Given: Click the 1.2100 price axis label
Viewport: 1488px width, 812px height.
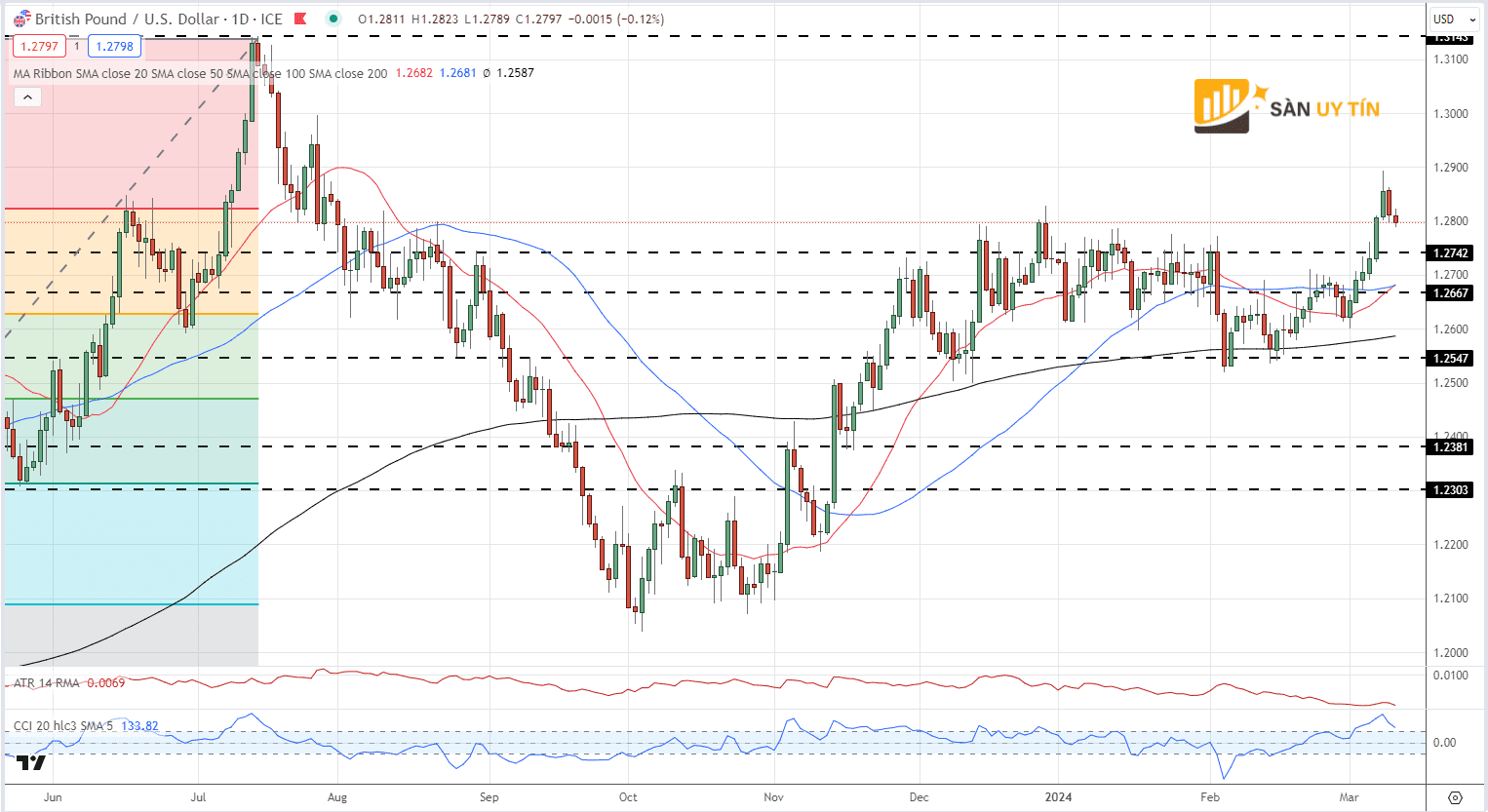Looking at the screenshot, I should point(1450,599).
